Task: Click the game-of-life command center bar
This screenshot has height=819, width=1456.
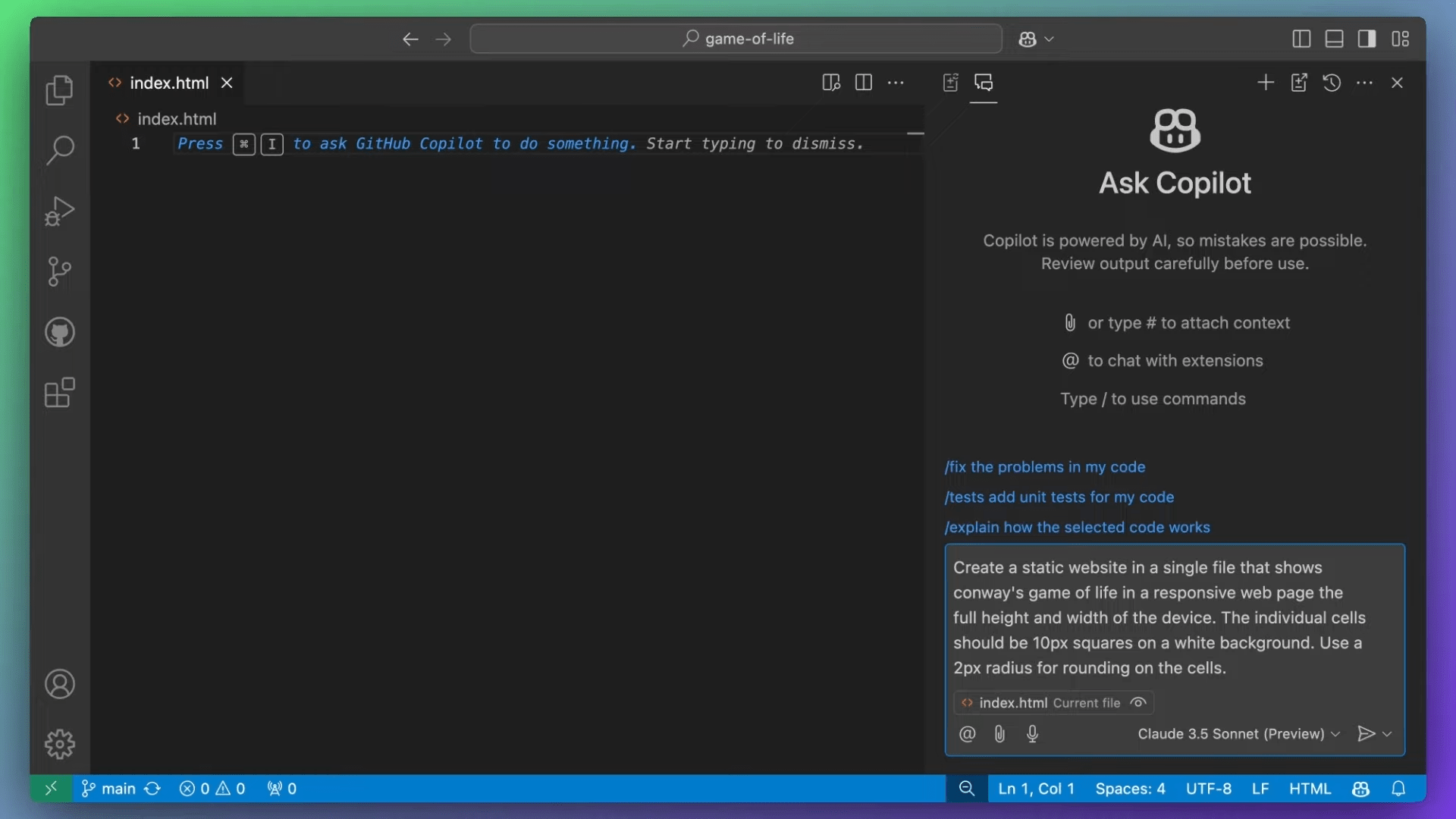Action: click(x=736, y=39)
